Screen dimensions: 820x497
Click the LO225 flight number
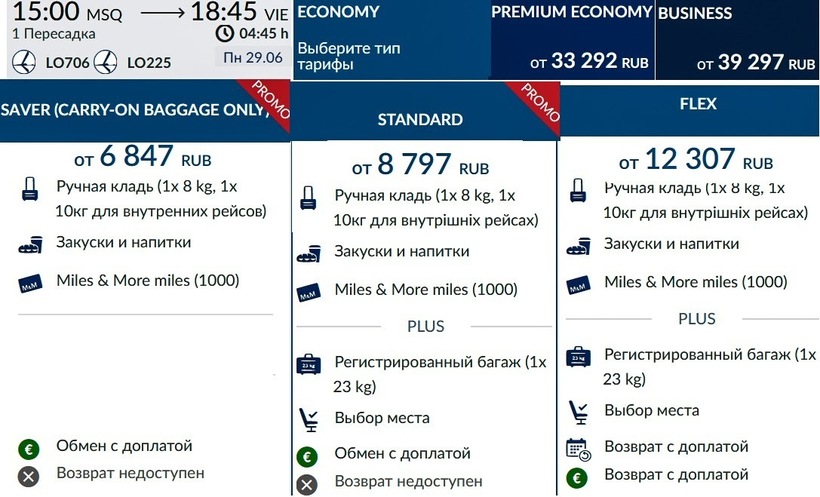click(x=149, y=63)
